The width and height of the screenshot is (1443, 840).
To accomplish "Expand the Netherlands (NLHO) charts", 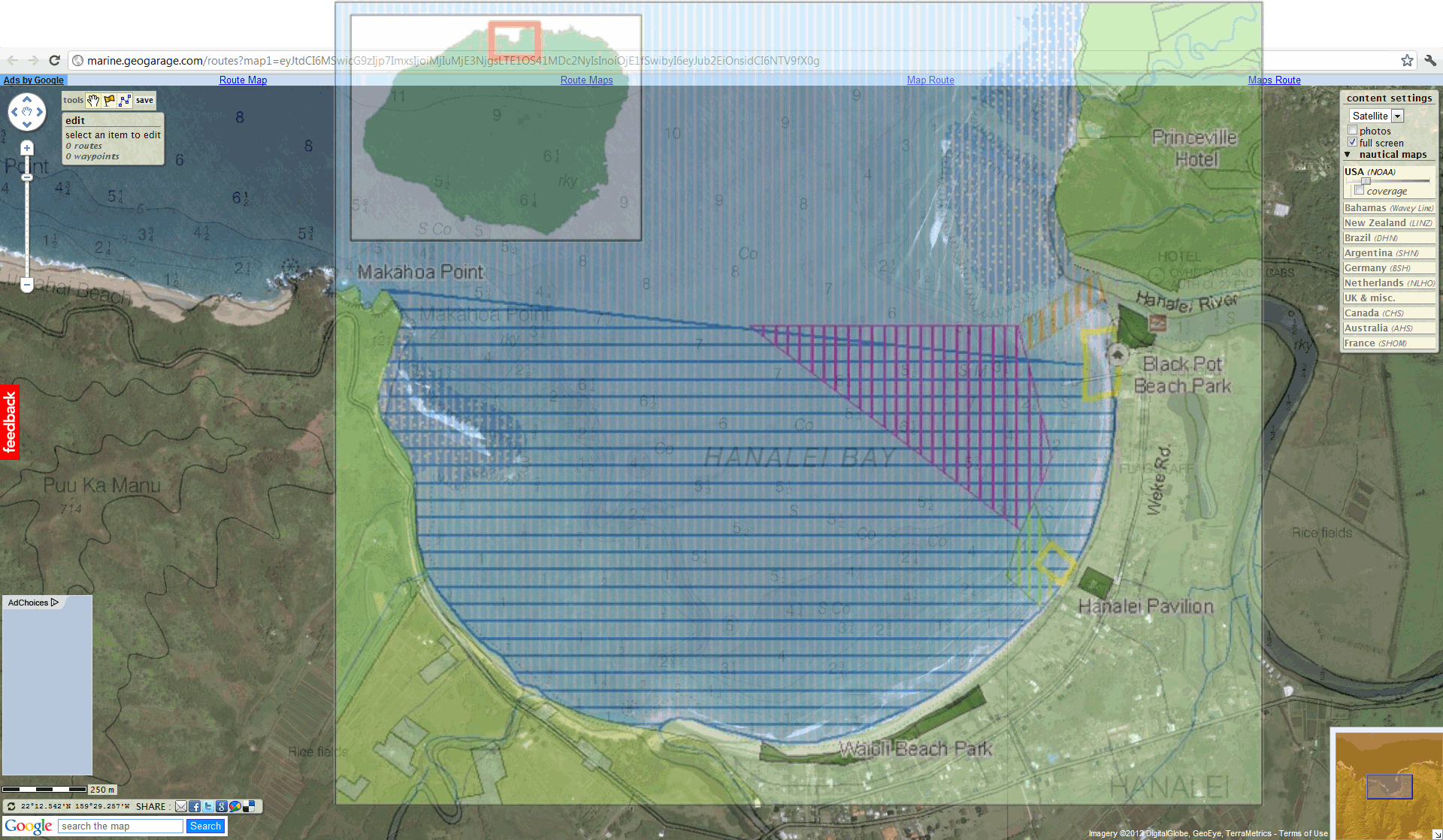I will click(x=1389, y=283).
